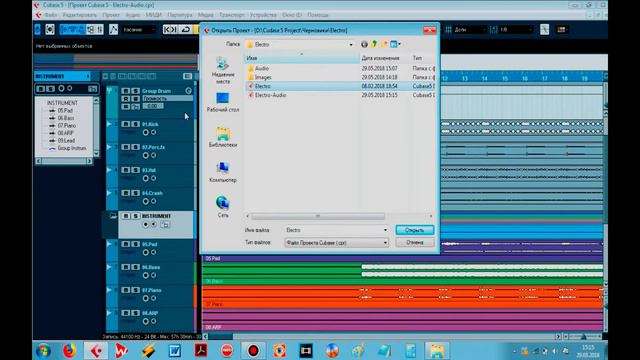Go up one folder level icon
The width and height of the screenshot is (640, 360).
(374, 44)
